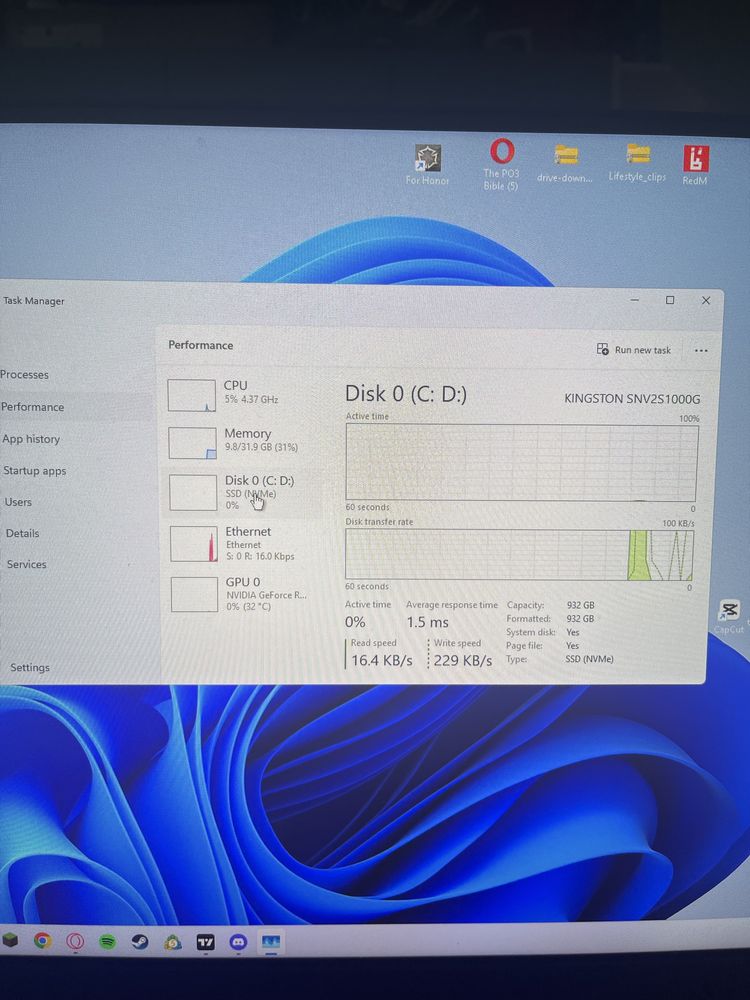The image size is (750, 1000).
Task: Select the CPU performance graph entry
Action: click(x=246, y=394)
